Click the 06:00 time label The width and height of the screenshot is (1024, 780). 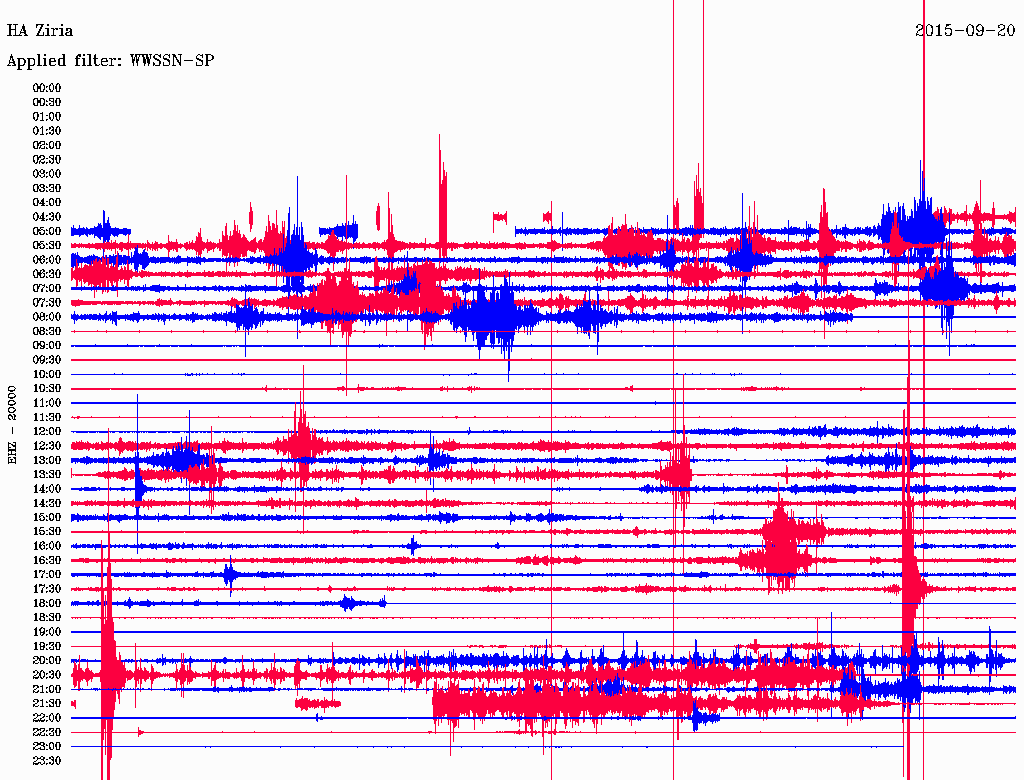coord(47,260)
